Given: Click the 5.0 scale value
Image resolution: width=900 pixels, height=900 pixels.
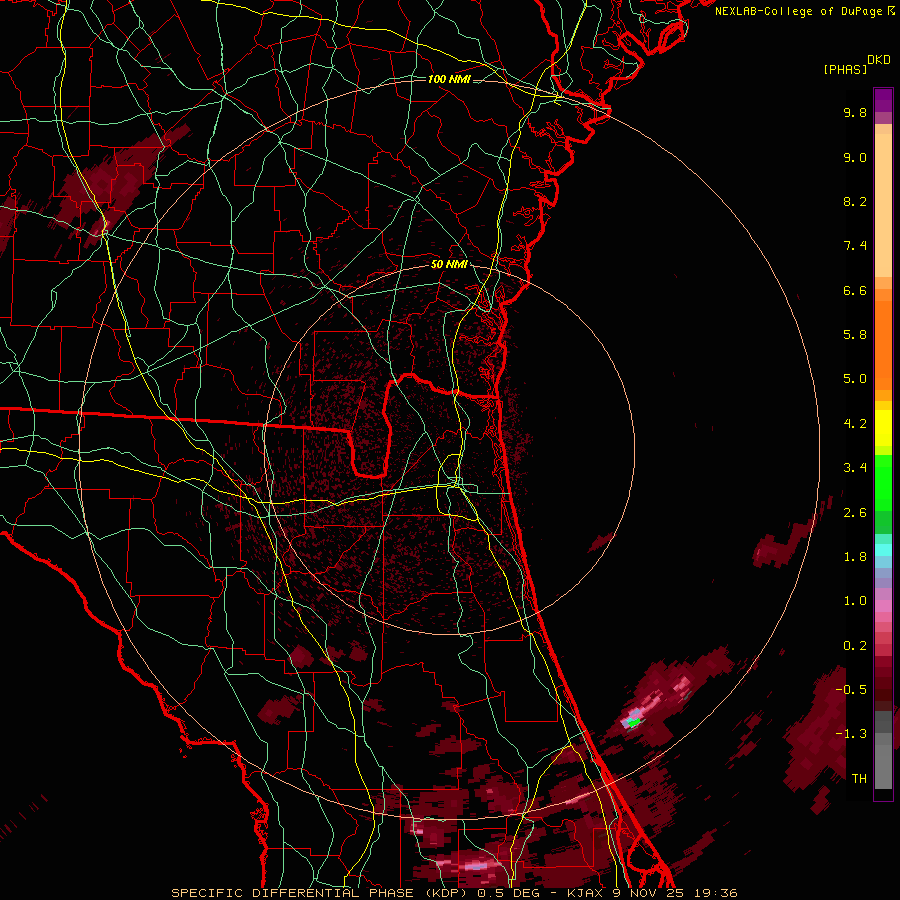Looking at the screenshot, I should point(855,379).
